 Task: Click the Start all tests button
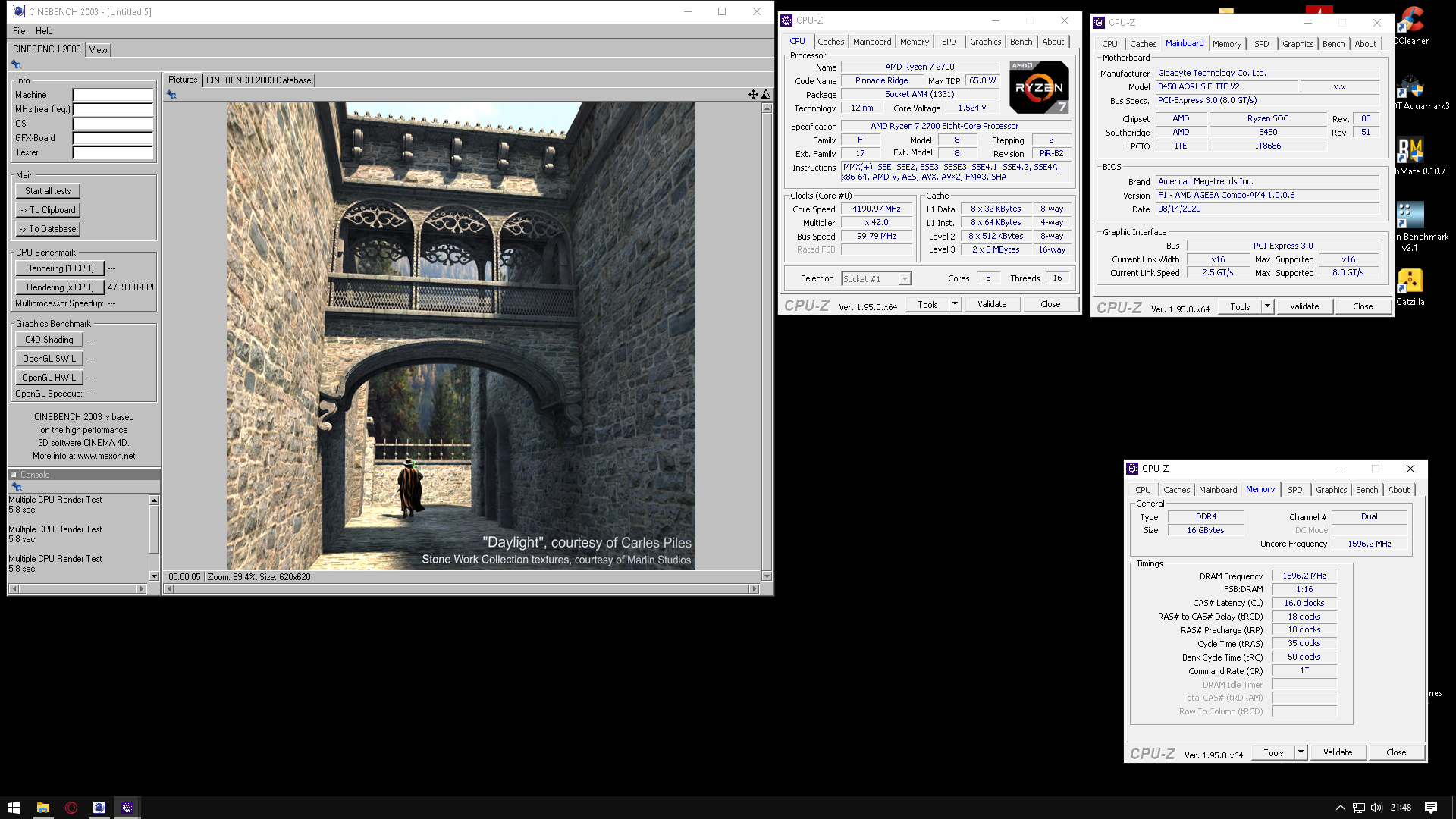[x=48, y=191]
